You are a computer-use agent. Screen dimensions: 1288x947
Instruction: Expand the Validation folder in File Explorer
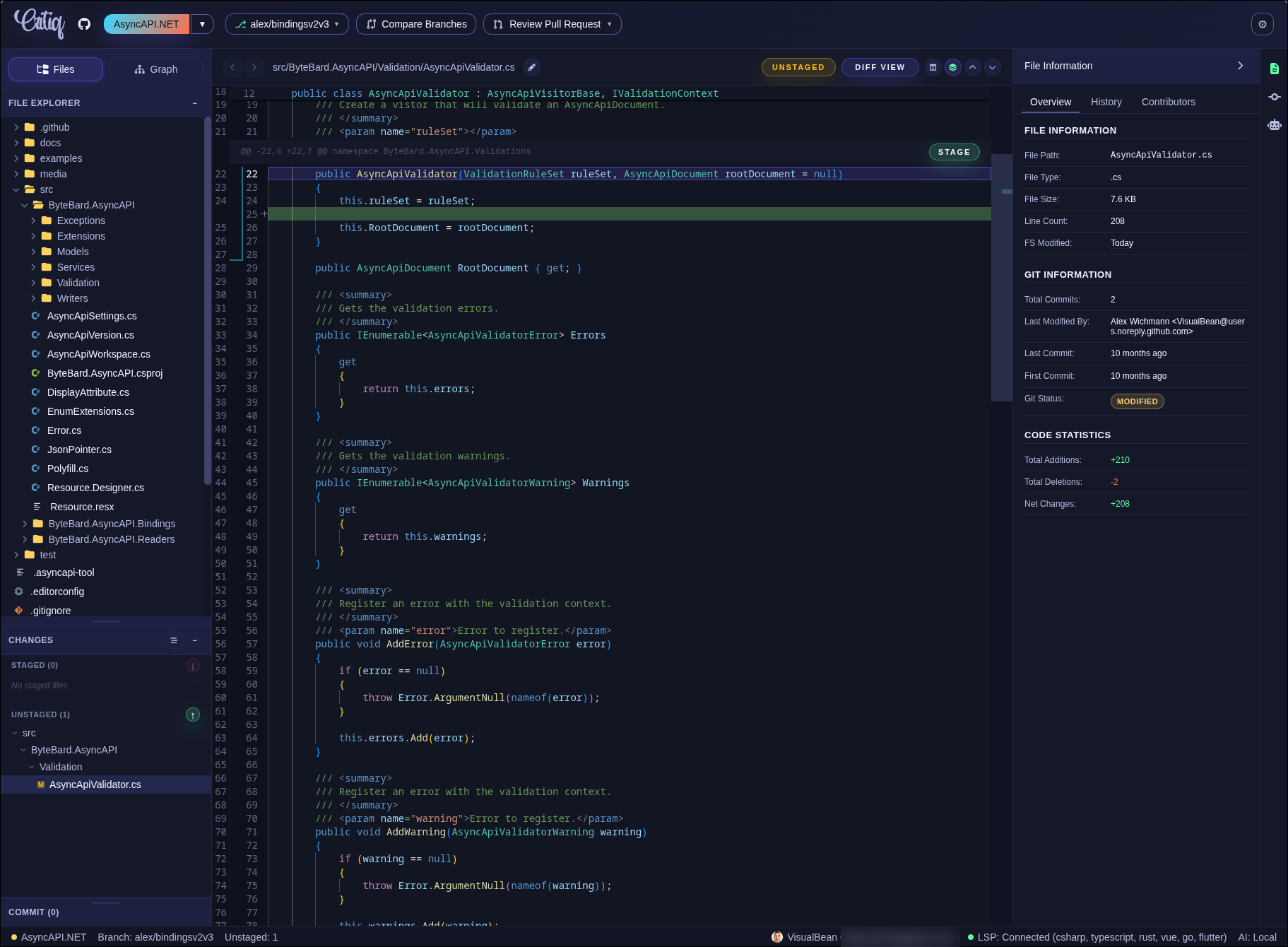78,283
